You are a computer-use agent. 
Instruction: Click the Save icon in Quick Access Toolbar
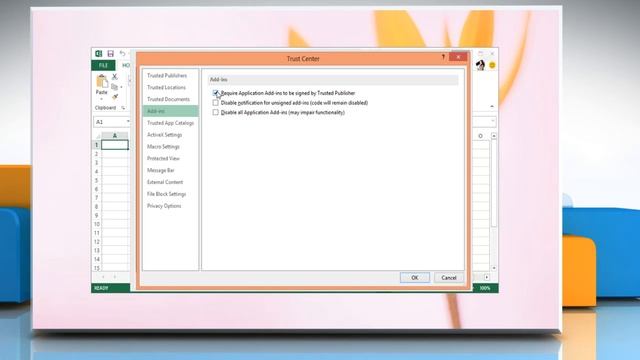[110, 53]
